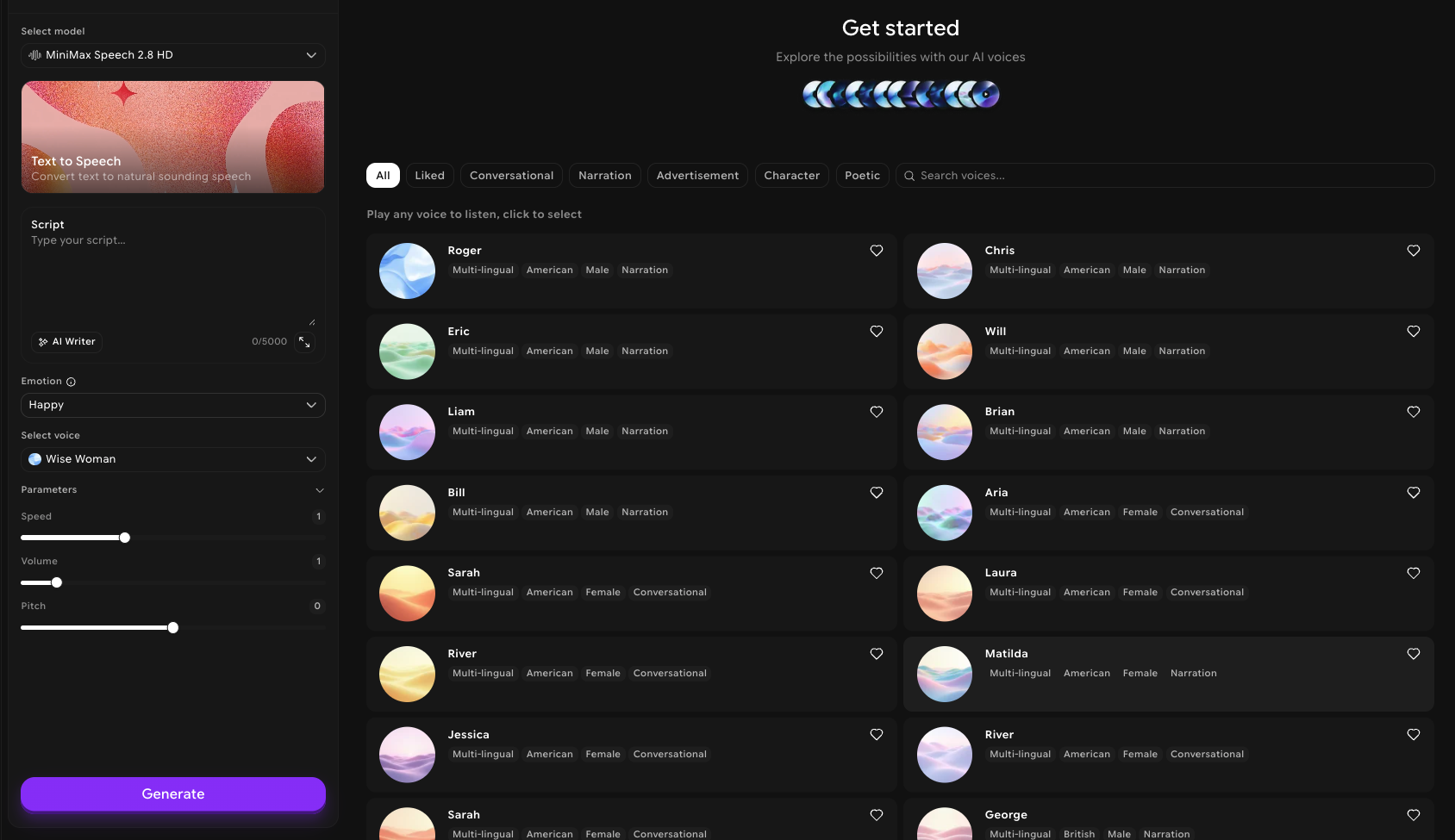Adjust the Pitch slider handle
The height and width of the screenshot is (840, 1455).
173,628
